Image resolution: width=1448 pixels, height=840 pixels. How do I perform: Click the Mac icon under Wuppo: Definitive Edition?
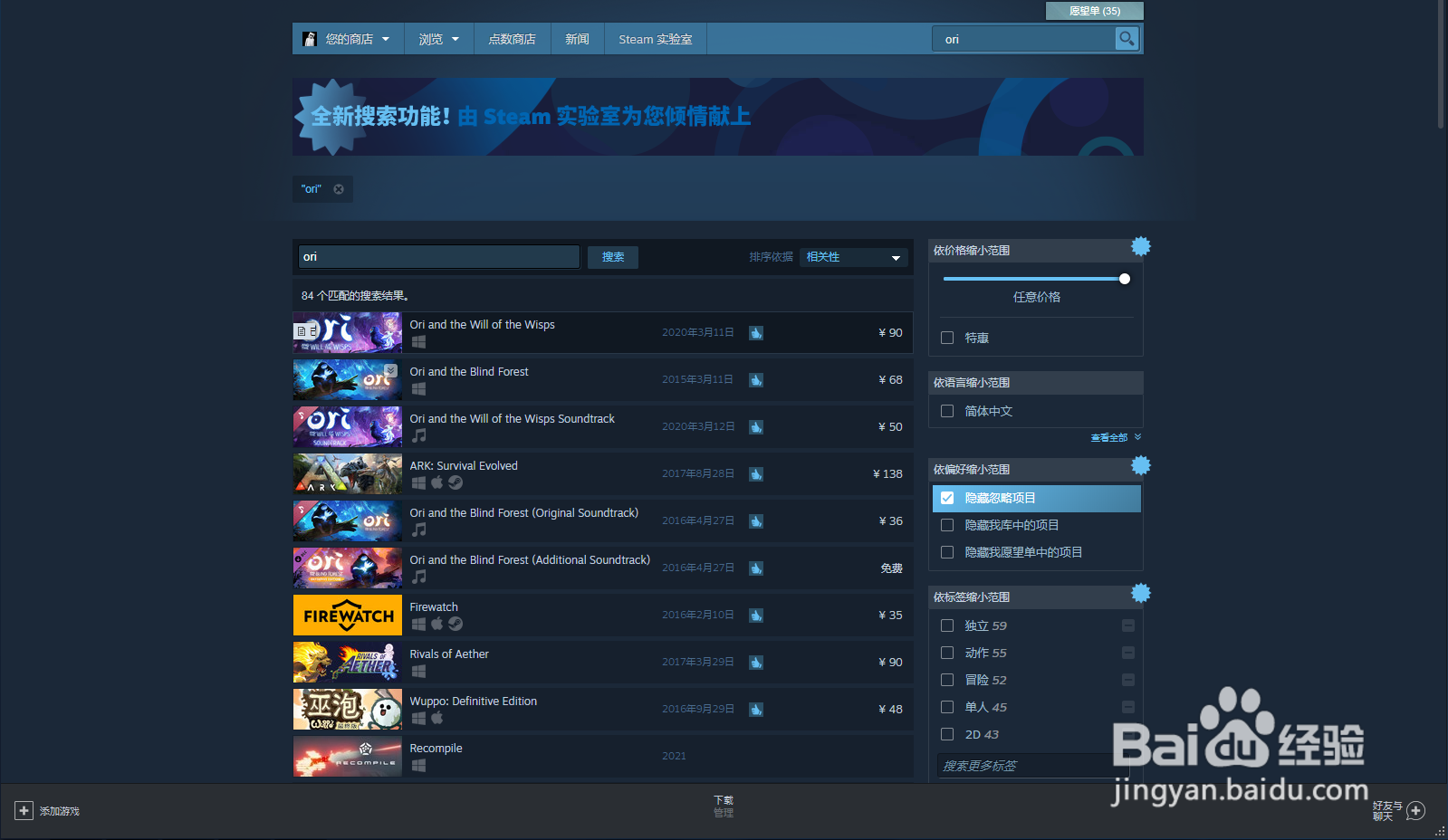click(437, 719)
